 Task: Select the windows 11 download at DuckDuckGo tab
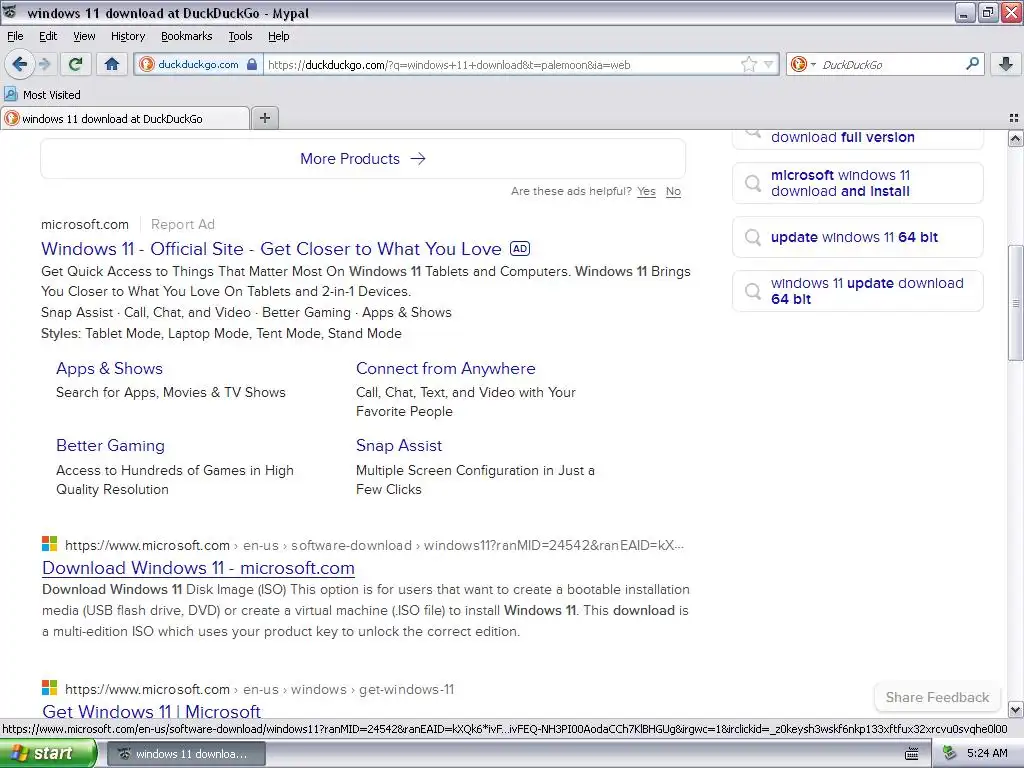coord(125,118)
